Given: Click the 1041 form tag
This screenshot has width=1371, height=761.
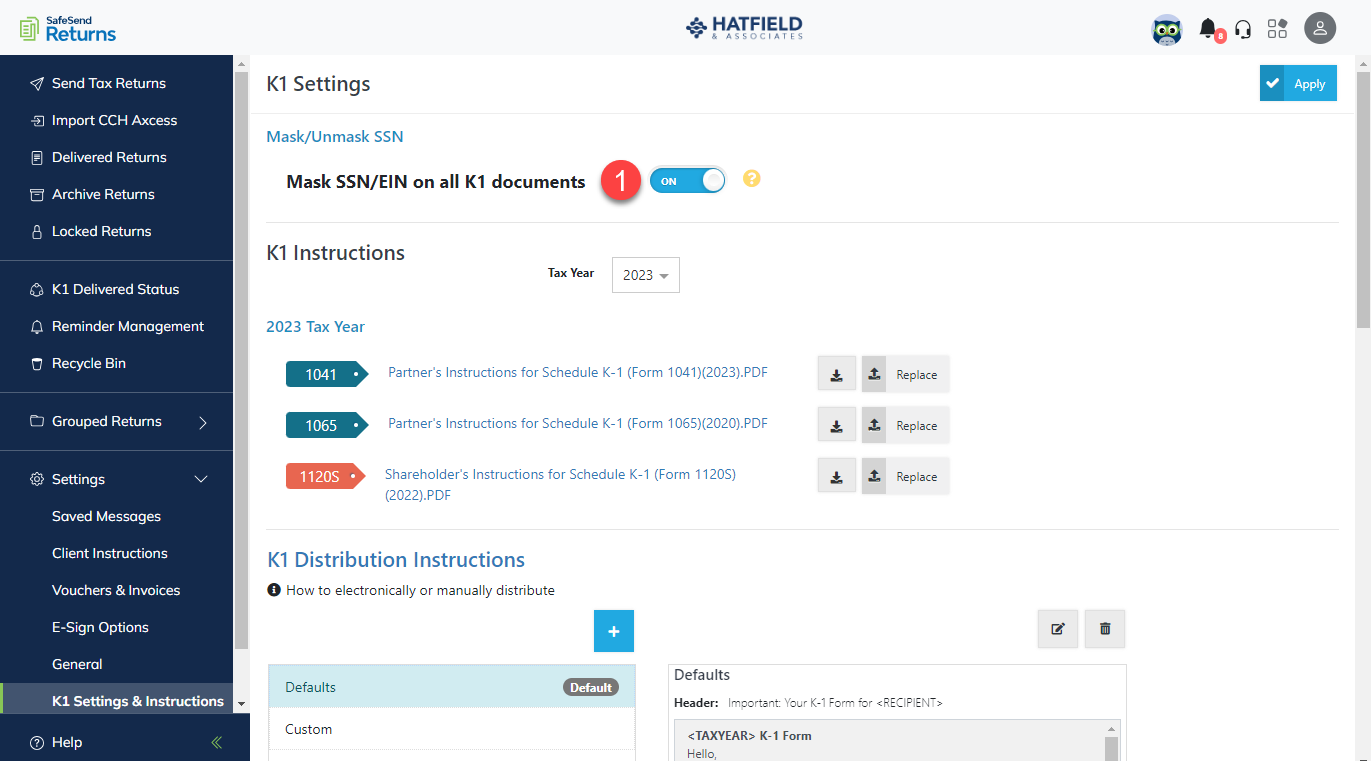Looking at the screenshot, I should (x=327, y=374).
